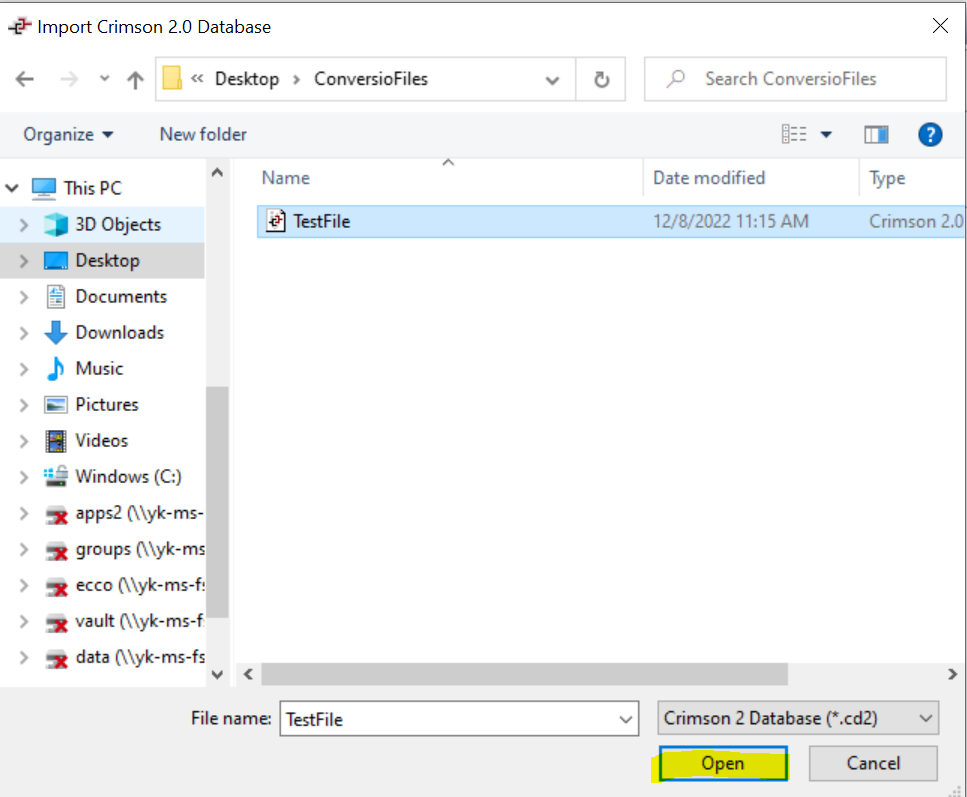Screen dimensions: 967x797
Task: Open the view options dropdown arrow
Action: pos(826,134)
